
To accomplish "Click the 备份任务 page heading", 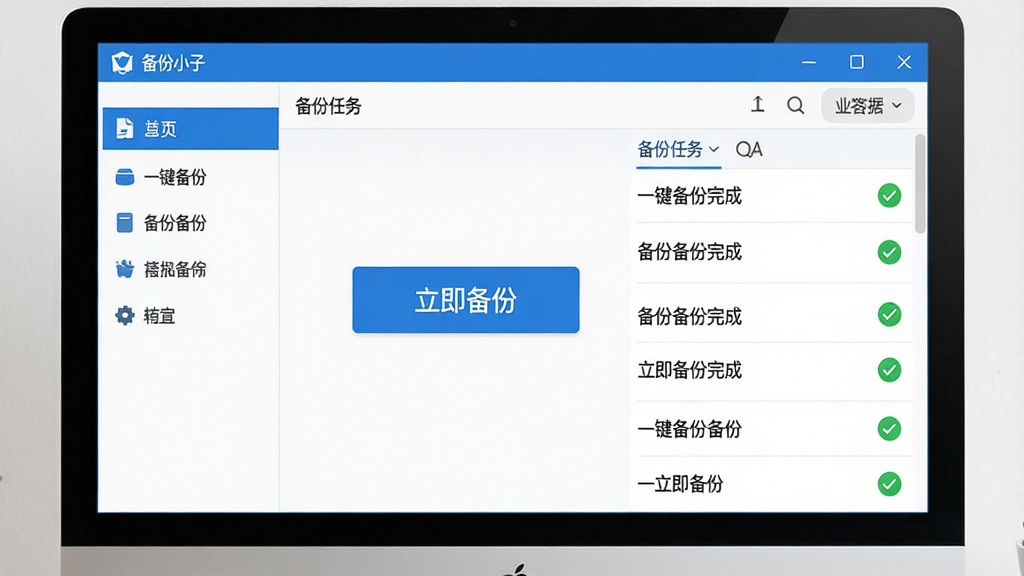I will (x=328, y=106).
